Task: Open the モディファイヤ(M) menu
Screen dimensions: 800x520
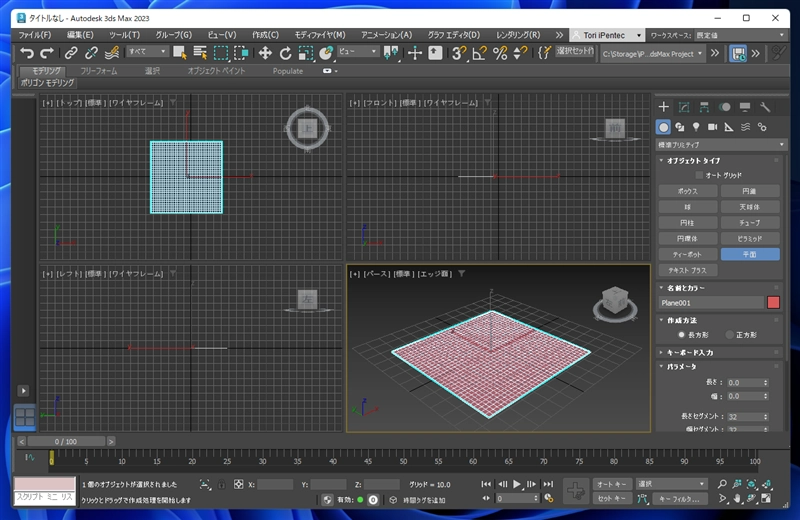Action: point(320,35)
